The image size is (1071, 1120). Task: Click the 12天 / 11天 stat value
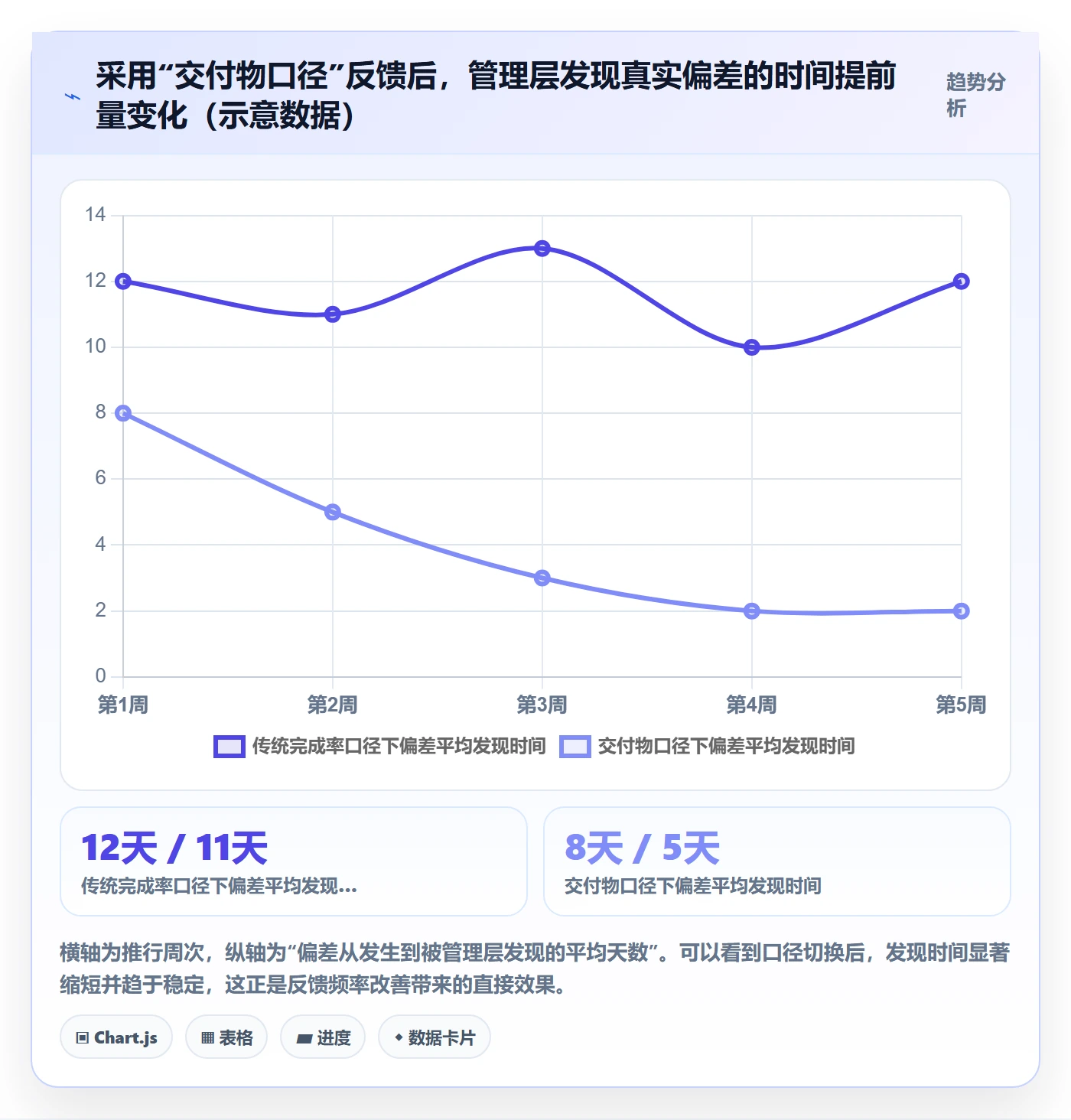[x=174, y=848]
